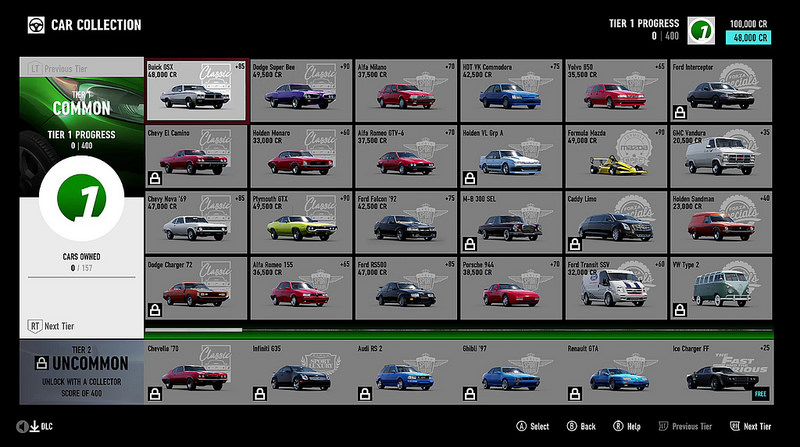The width and height of the screenshot is (800, 447).
Task: Click the lock icon on Caddy Limo
Action: pyautogui.click(x=575, y=244)
